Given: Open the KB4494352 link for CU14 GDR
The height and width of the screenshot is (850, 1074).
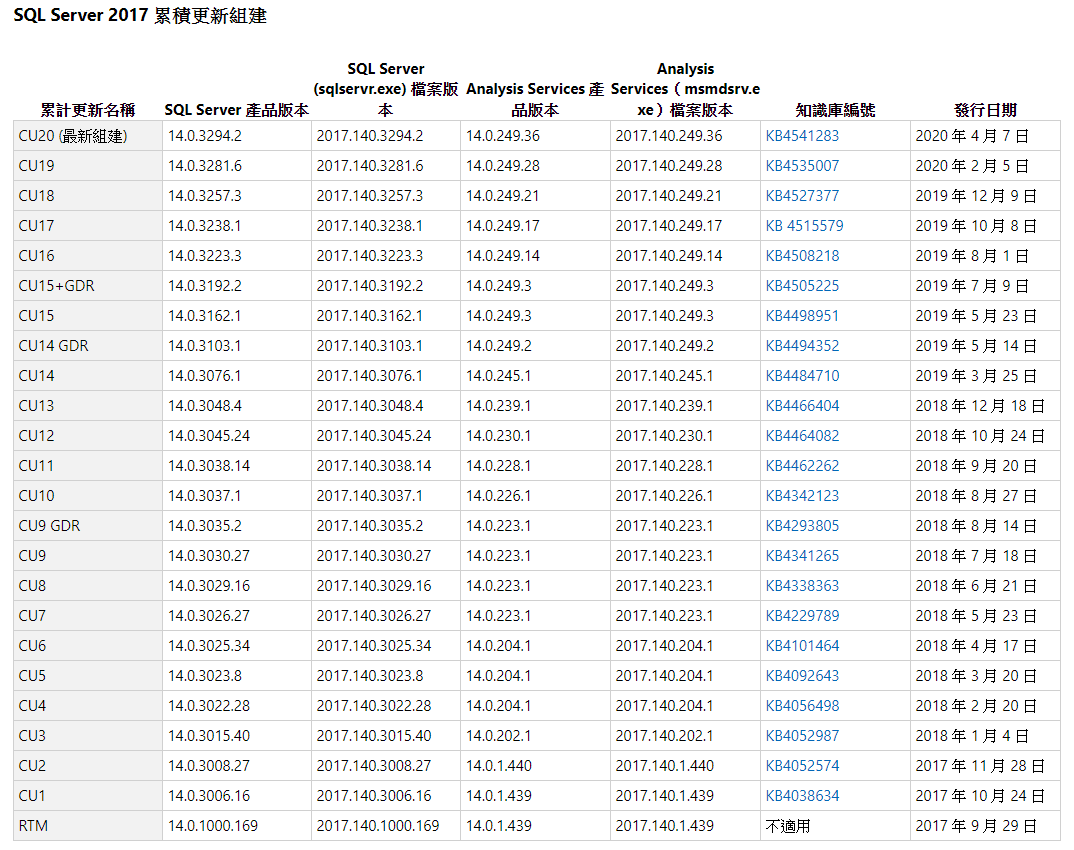Looking at the screenshot, I should 802,346.
